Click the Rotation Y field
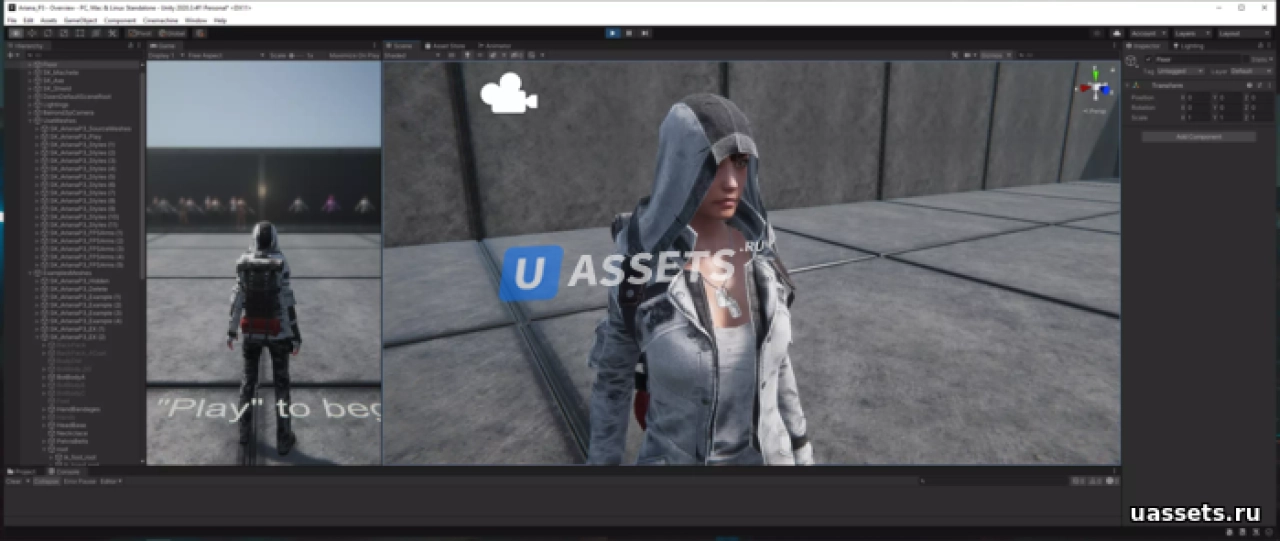 1230,107
